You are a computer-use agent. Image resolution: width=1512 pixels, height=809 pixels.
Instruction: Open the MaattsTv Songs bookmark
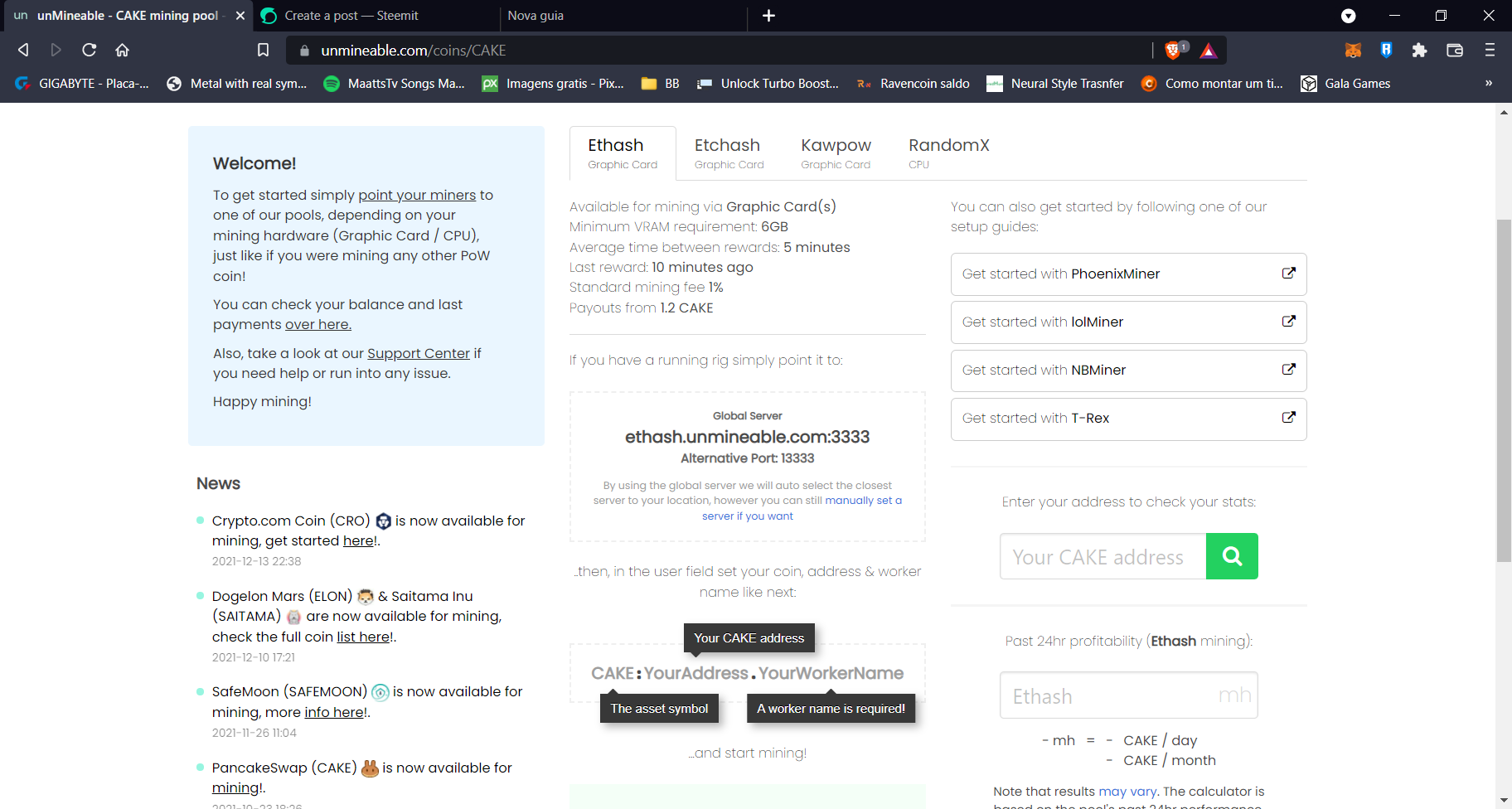tap(395, 84)
